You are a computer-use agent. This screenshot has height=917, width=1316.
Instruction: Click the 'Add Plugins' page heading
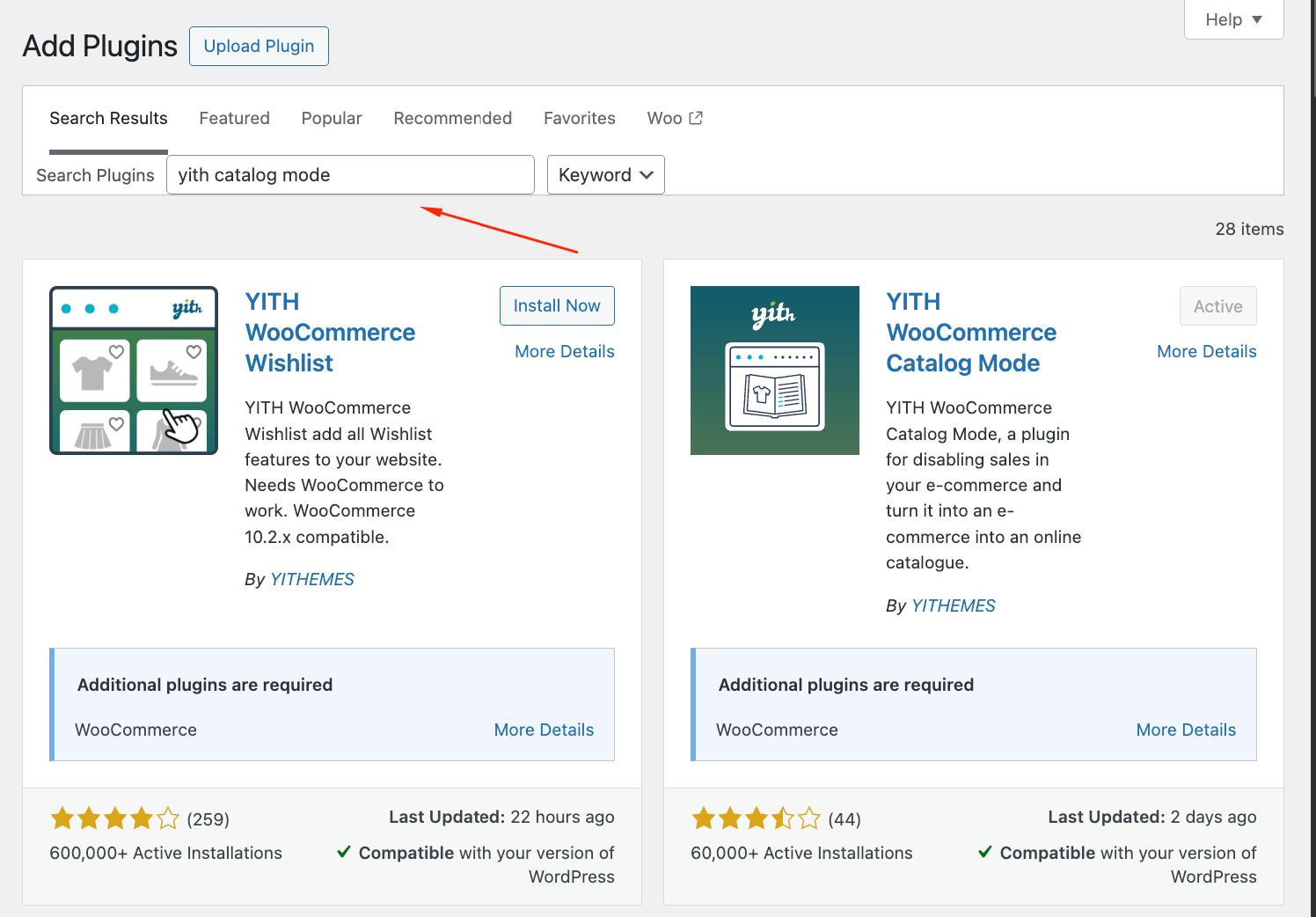click(x=100, y=46)
